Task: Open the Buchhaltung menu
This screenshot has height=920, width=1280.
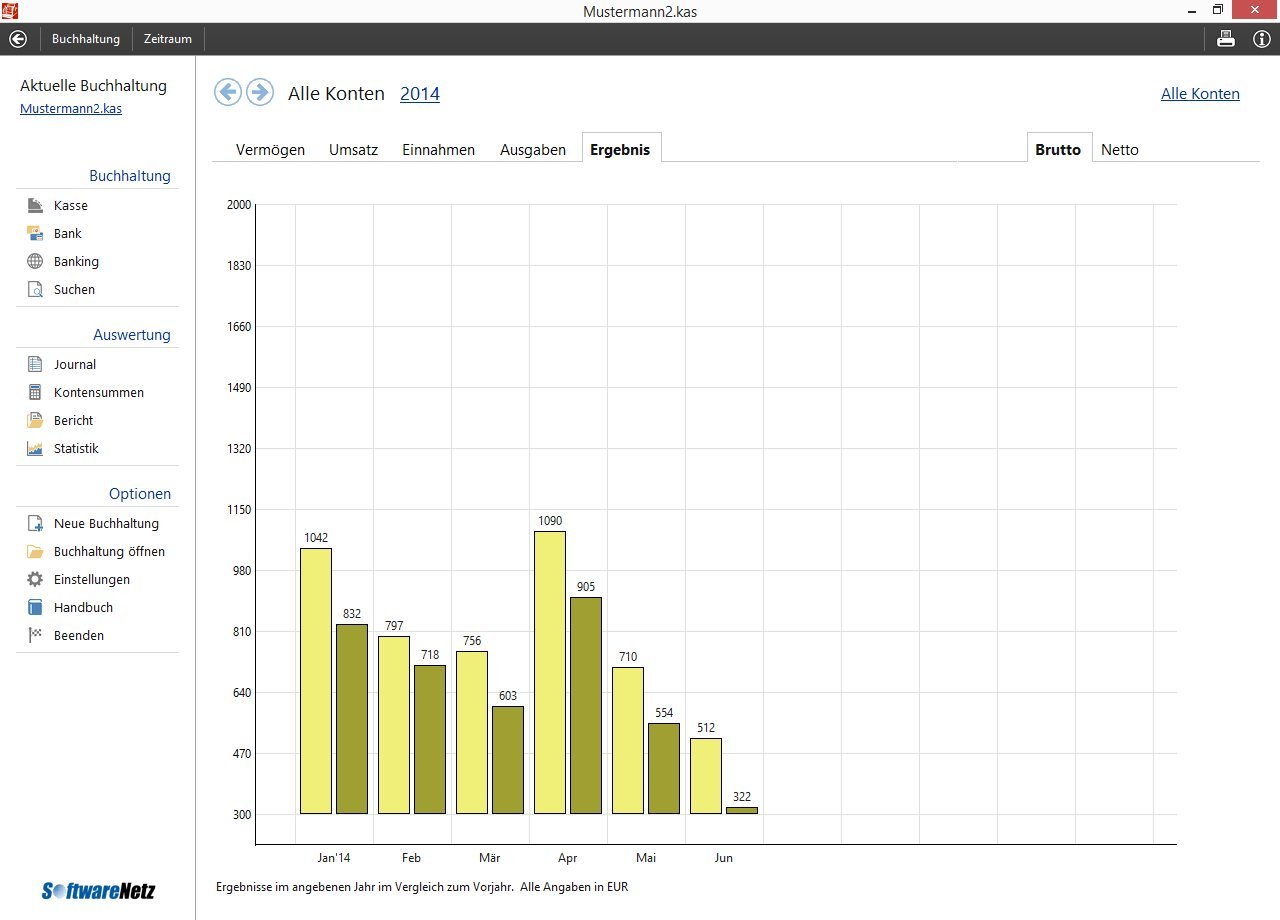Action: click(x=86, y=39)
